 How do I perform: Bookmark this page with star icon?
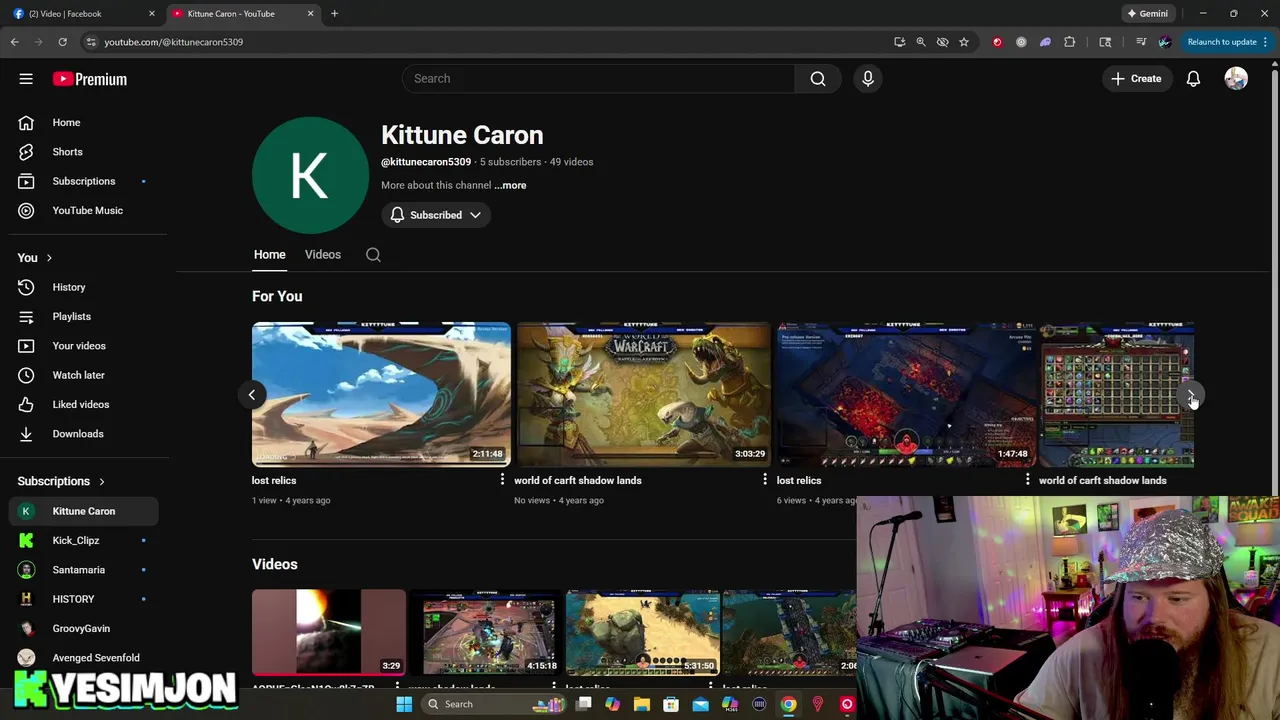click(964, 42)
